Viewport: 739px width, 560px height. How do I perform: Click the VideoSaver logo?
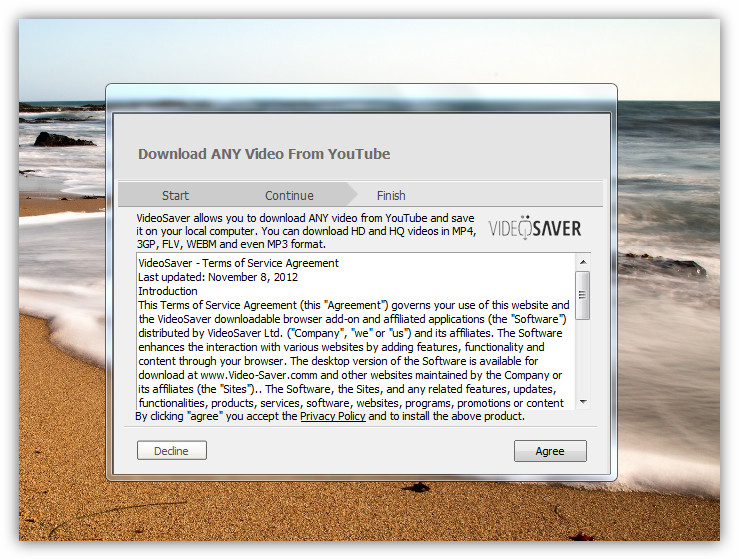535,228
